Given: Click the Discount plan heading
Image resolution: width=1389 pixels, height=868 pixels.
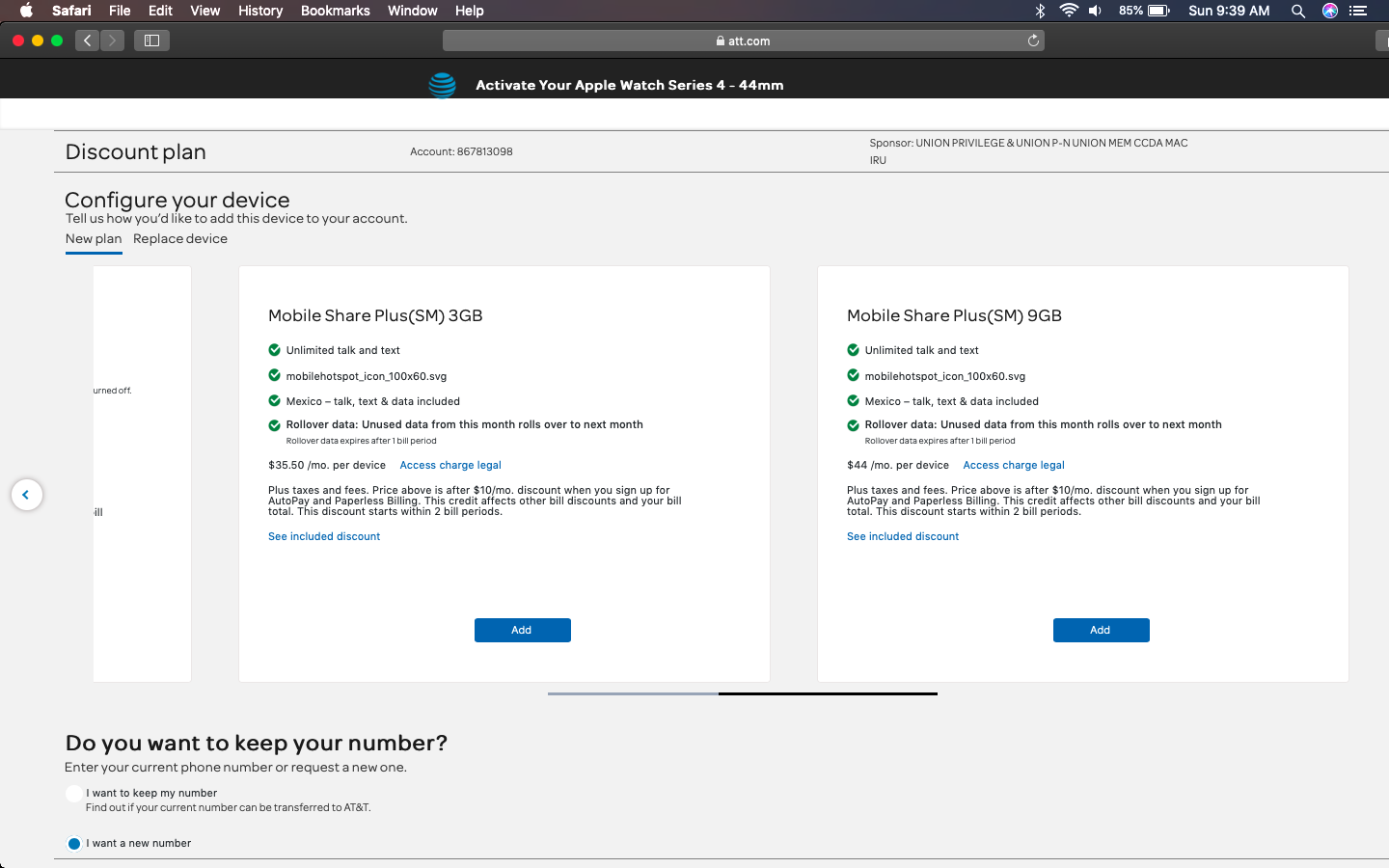Looking at the screenshot, I should tap(136, 151).
